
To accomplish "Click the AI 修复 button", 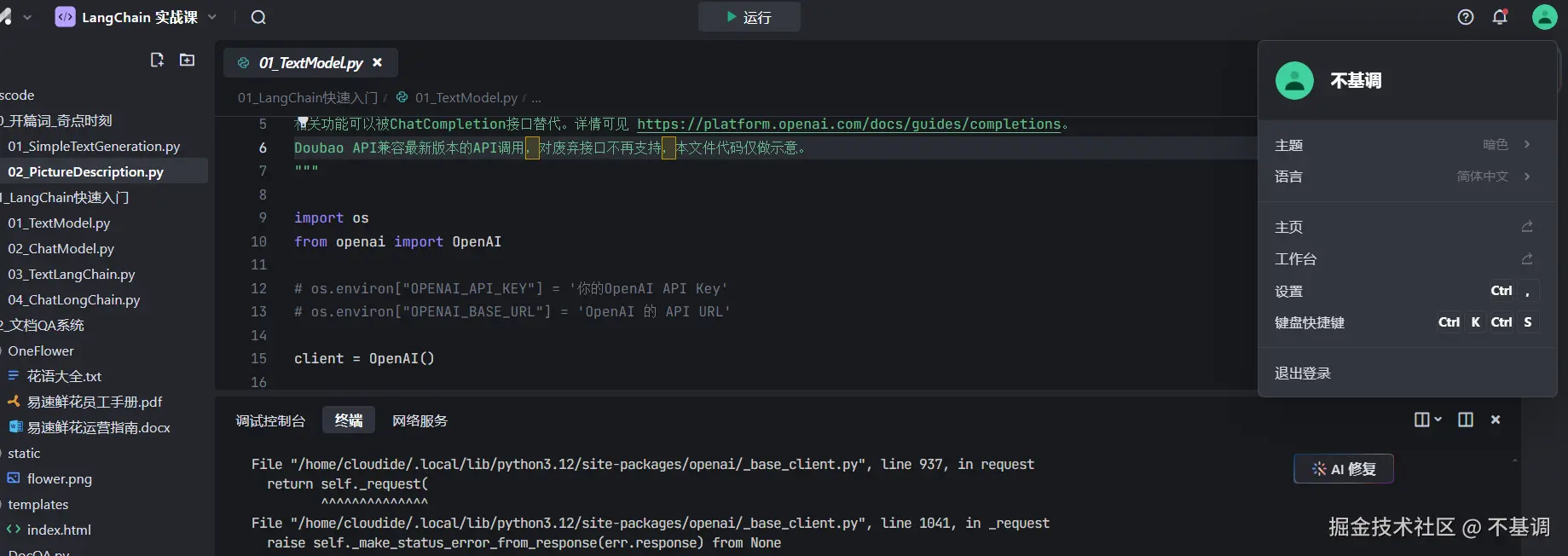I will coord(1343,469).
